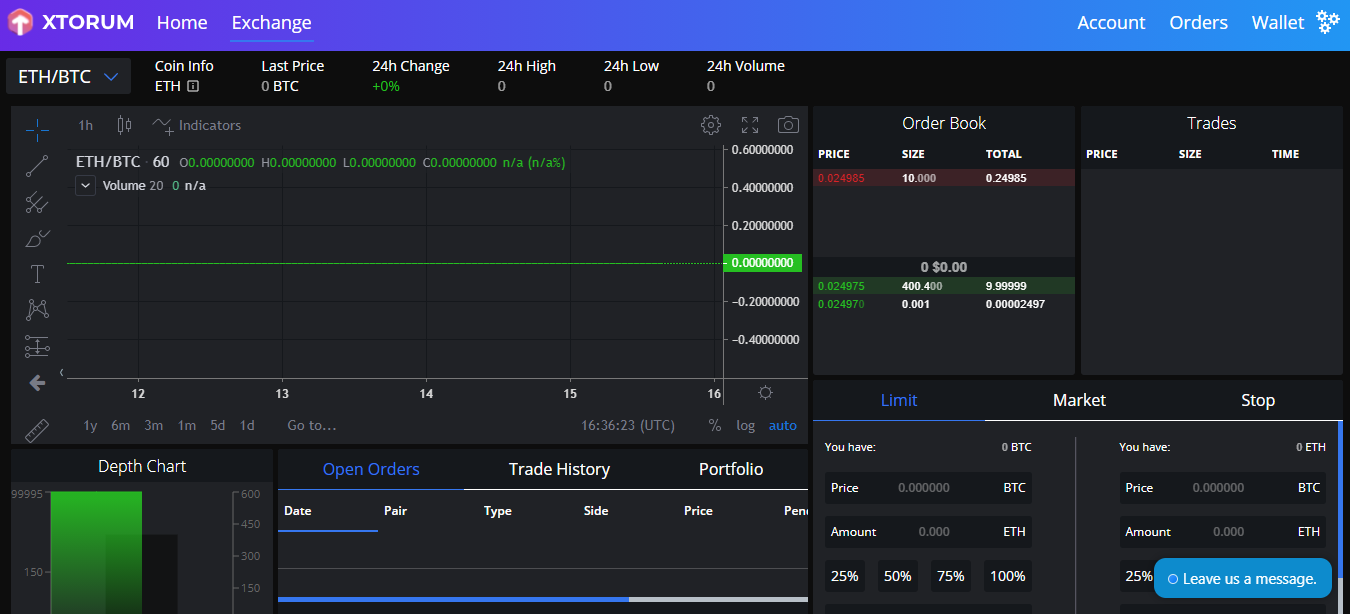This screenshot has height=614, width=1350.
Task: Open chart settings gear icon
Action: point(711,125)
